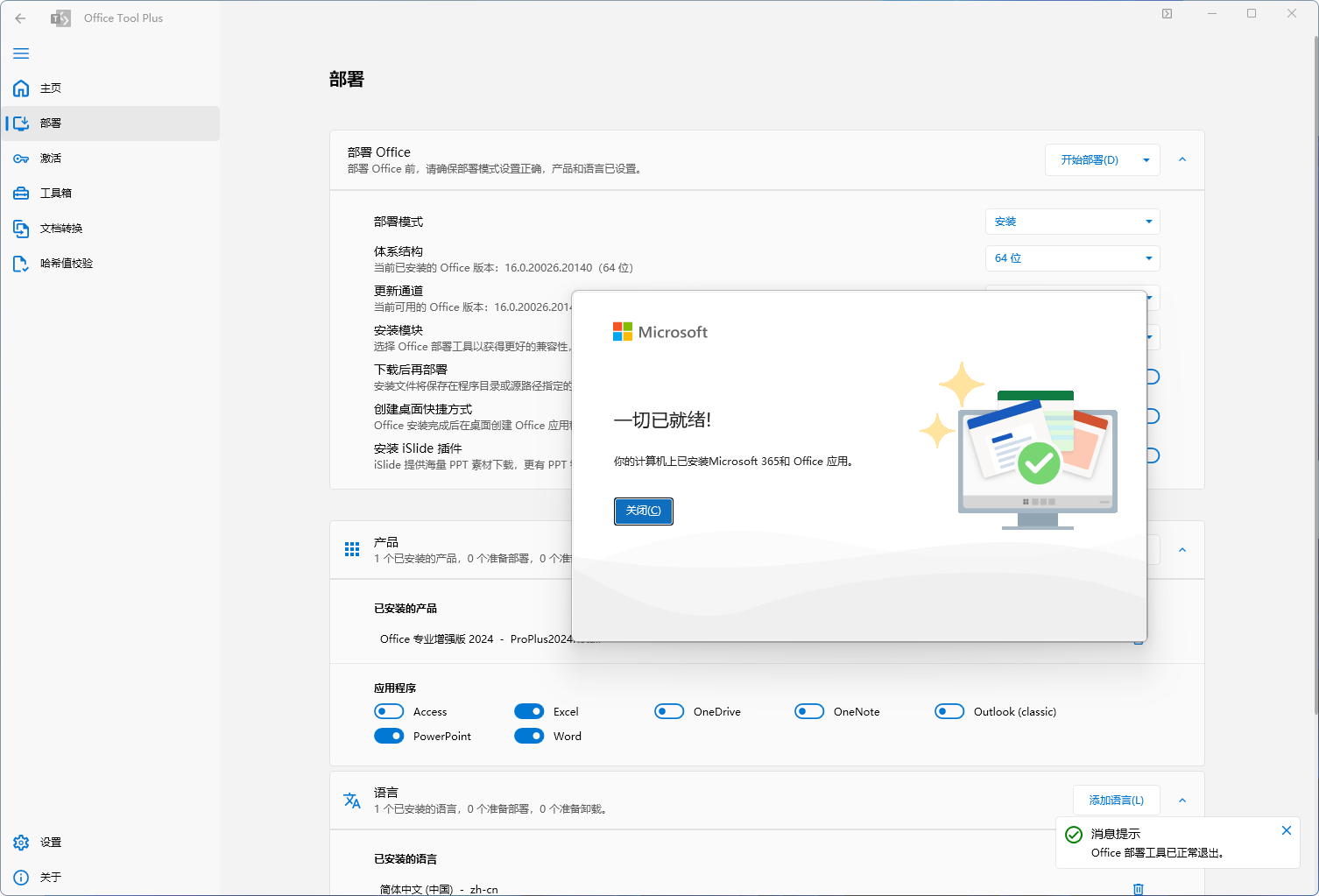
Task: Click the toolbox briefcase icon
Action: (x=21, y=194)
